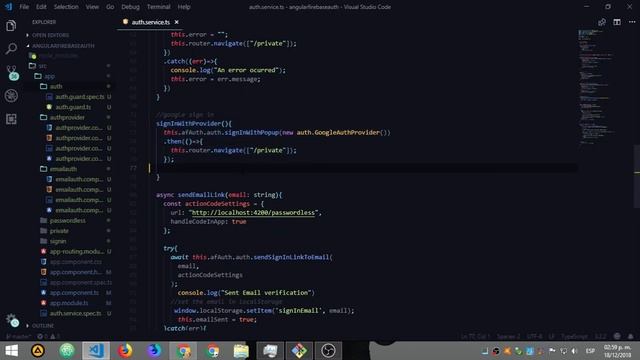Click the Visual Studio Code taskbar icon
The height and width of the screenshot is (360, 640).
[x=96, y=351]
